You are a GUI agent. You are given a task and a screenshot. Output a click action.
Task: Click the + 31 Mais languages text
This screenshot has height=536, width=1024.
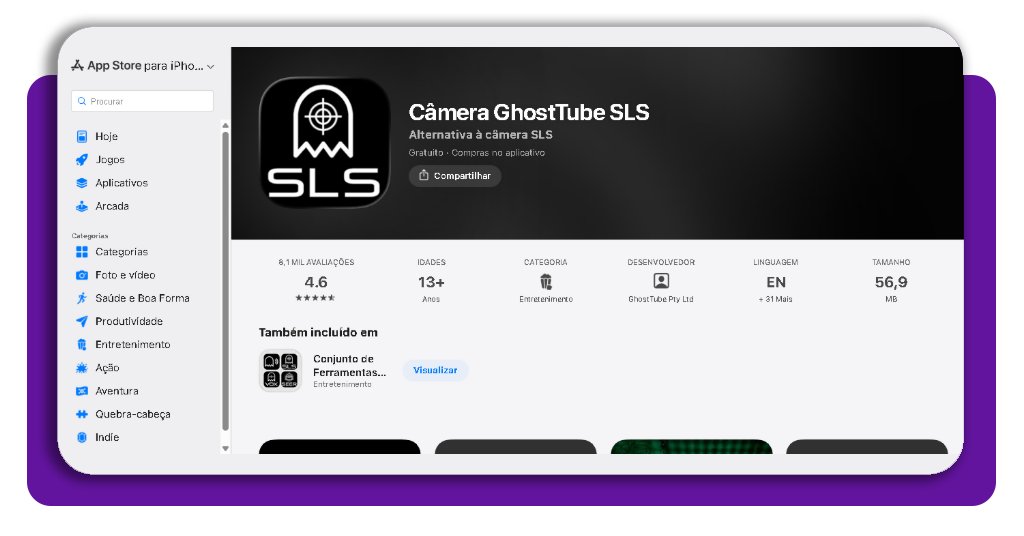click(775, 299)
